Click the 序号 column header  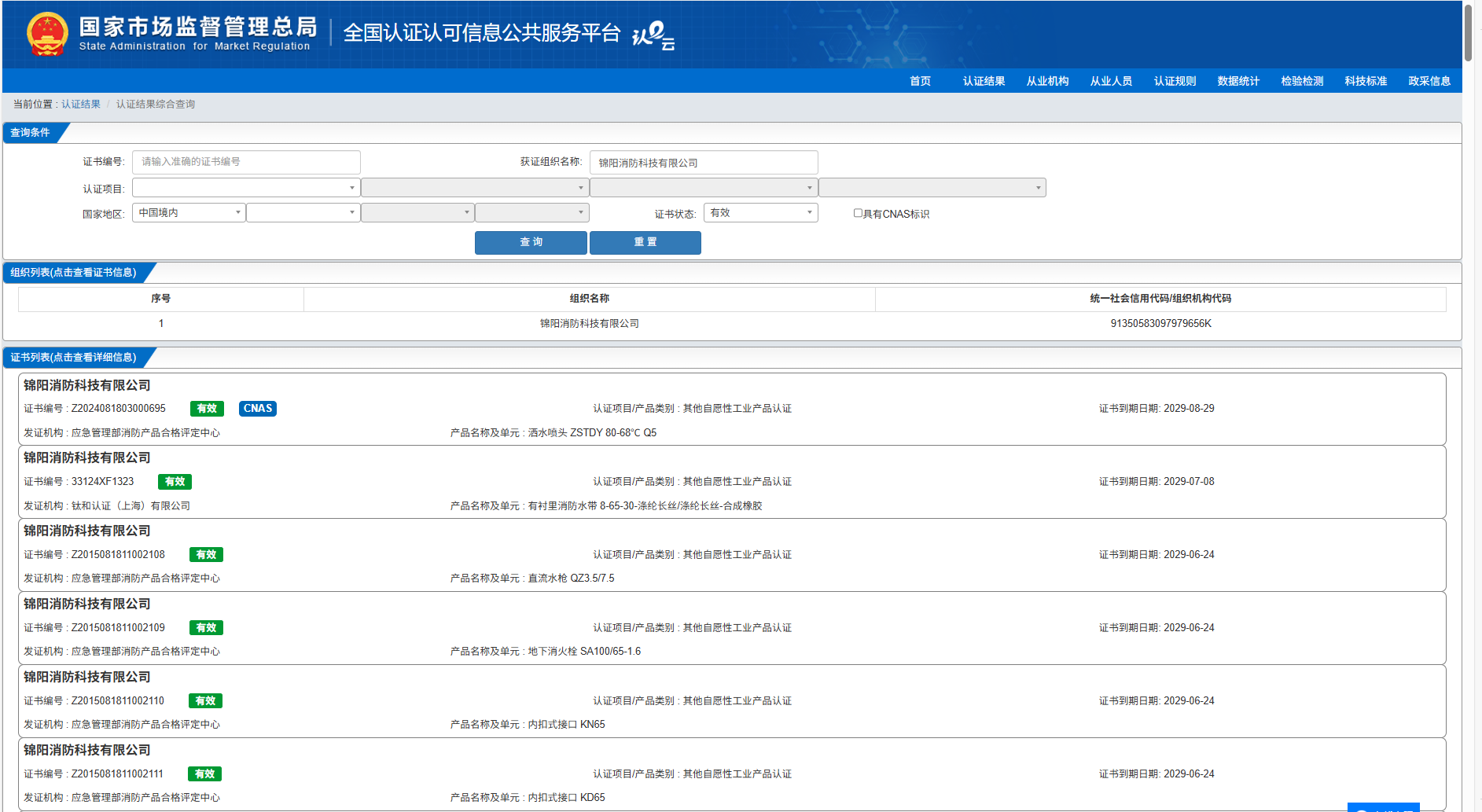pyautogui.click(x=161, y=299)
